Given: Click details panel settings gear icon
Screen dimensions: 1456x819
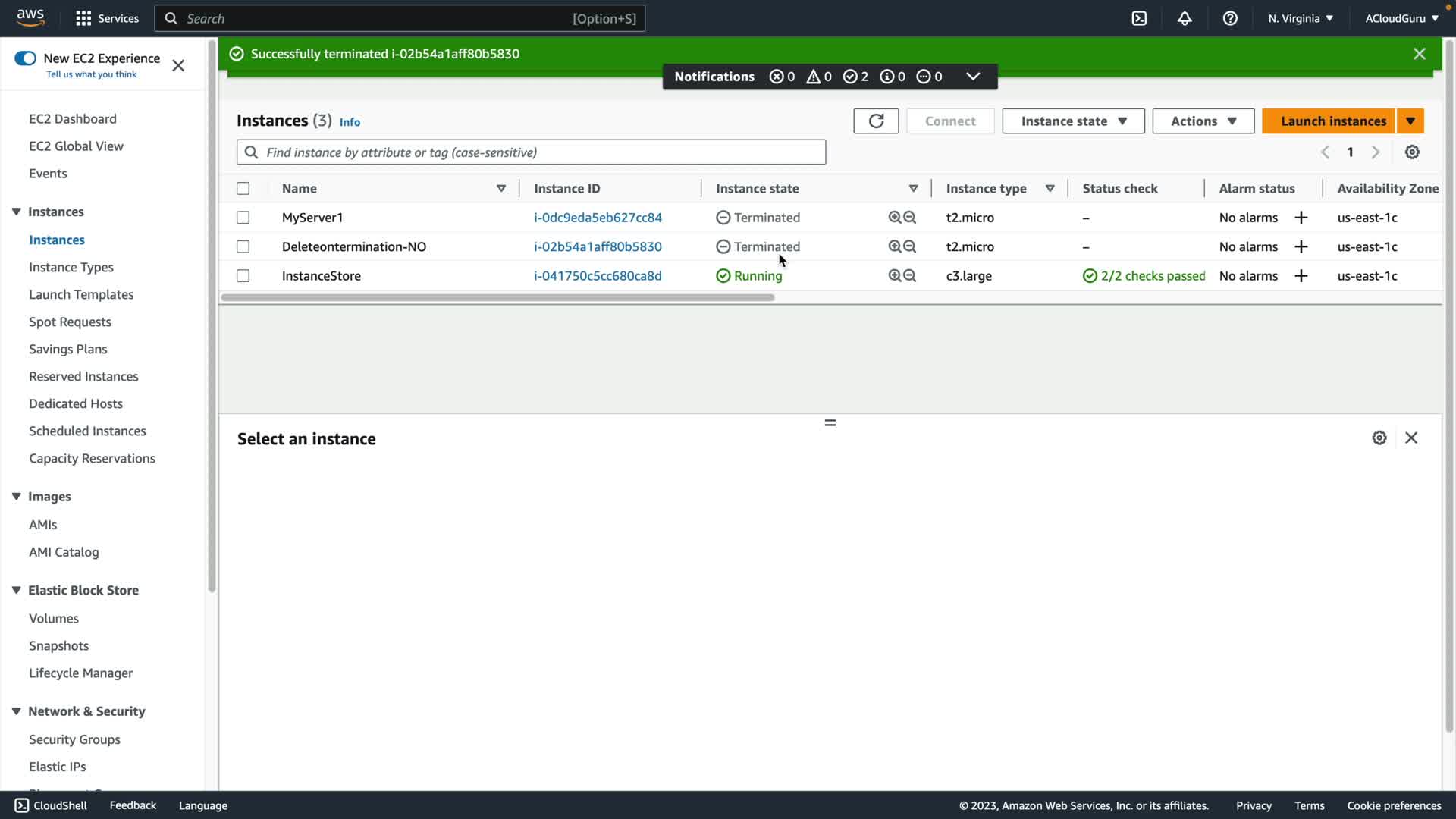Looking at the screenshot, I should pos(1379,438).
